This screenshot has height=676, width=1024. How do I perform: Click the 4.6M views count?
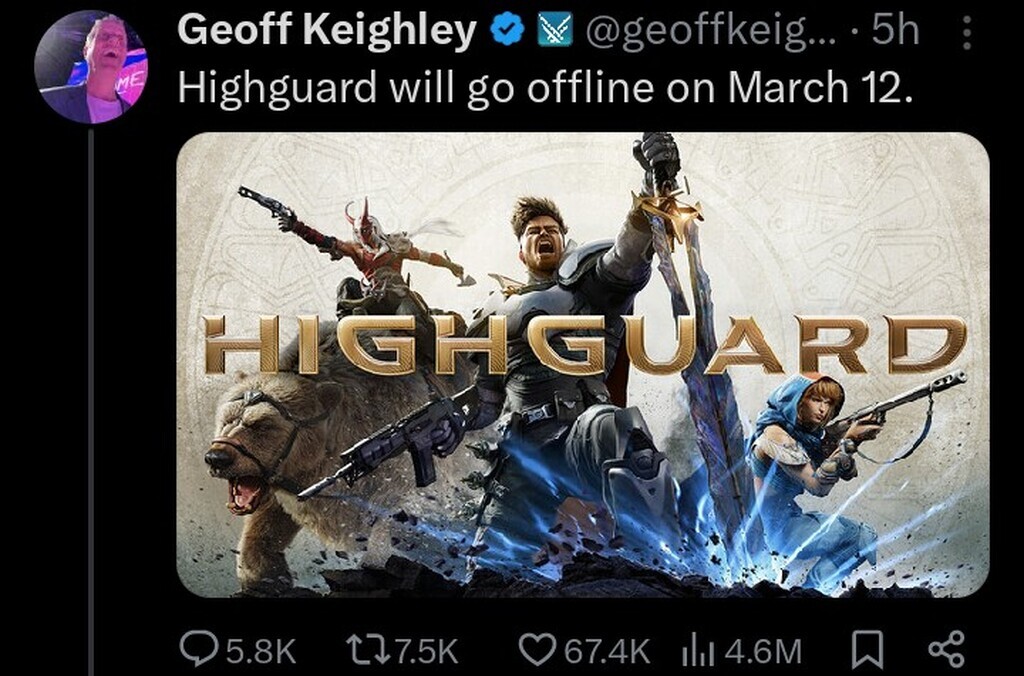[x=762, y=651]
